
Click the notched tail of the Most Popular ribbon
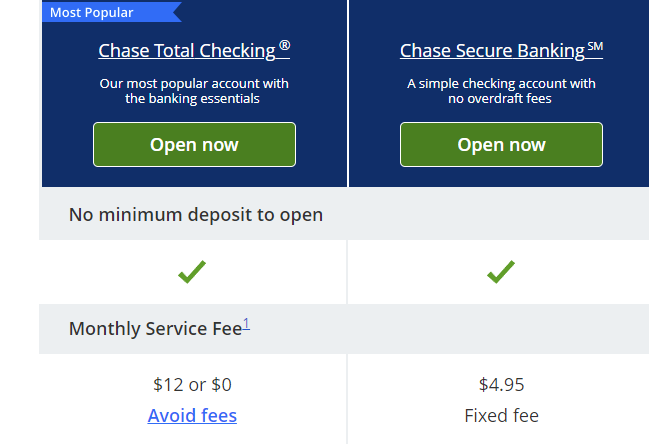pos(176,12)
